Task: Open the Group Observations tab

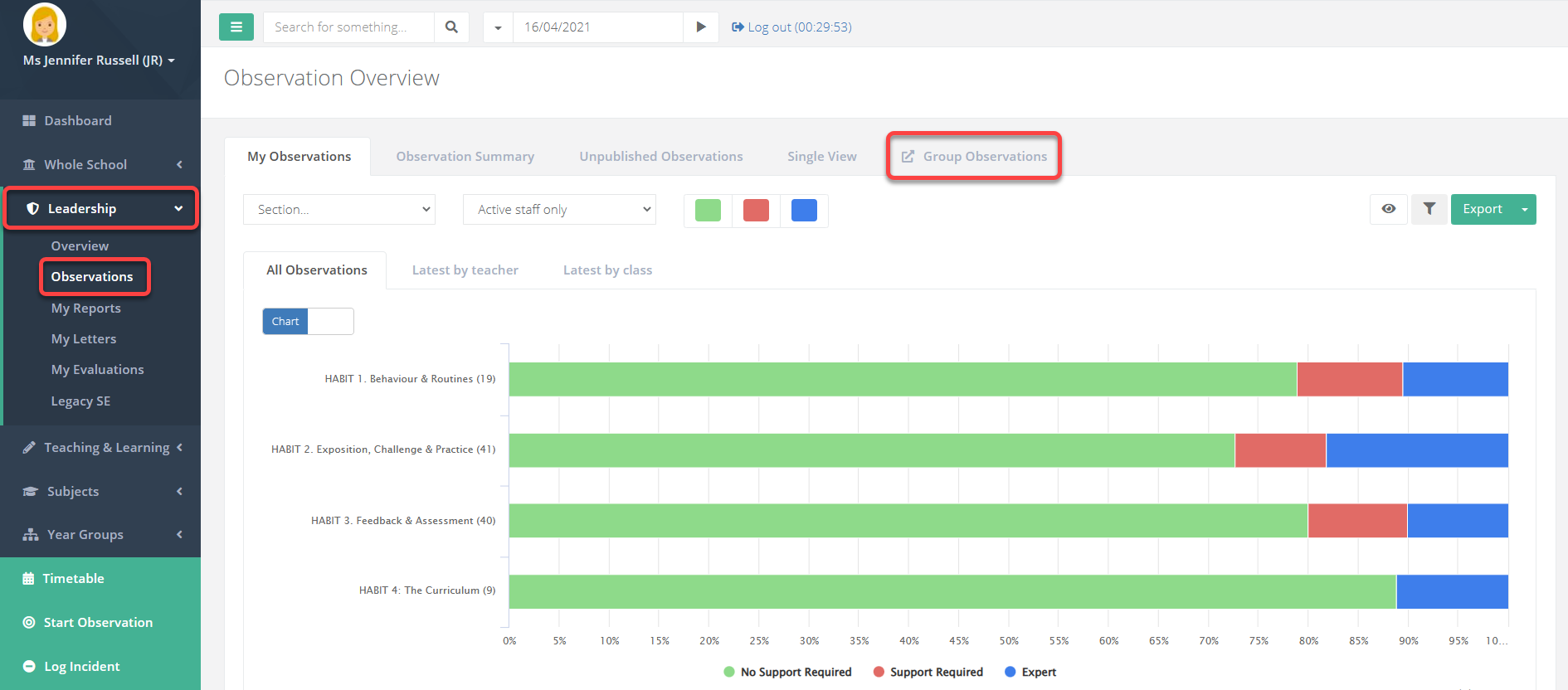Action: click(974, 156)
